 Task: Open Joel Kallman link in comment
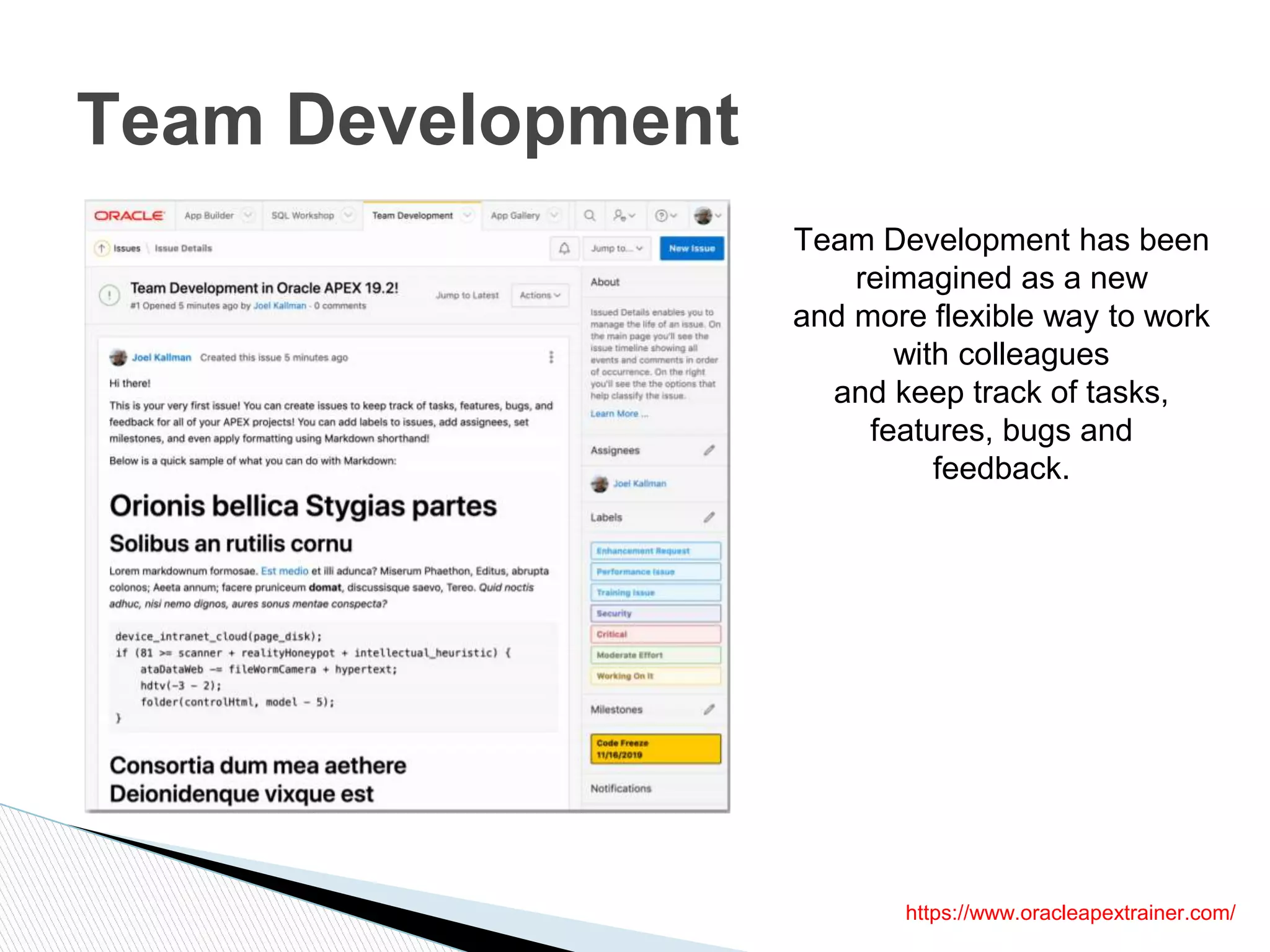click(161, 358)
